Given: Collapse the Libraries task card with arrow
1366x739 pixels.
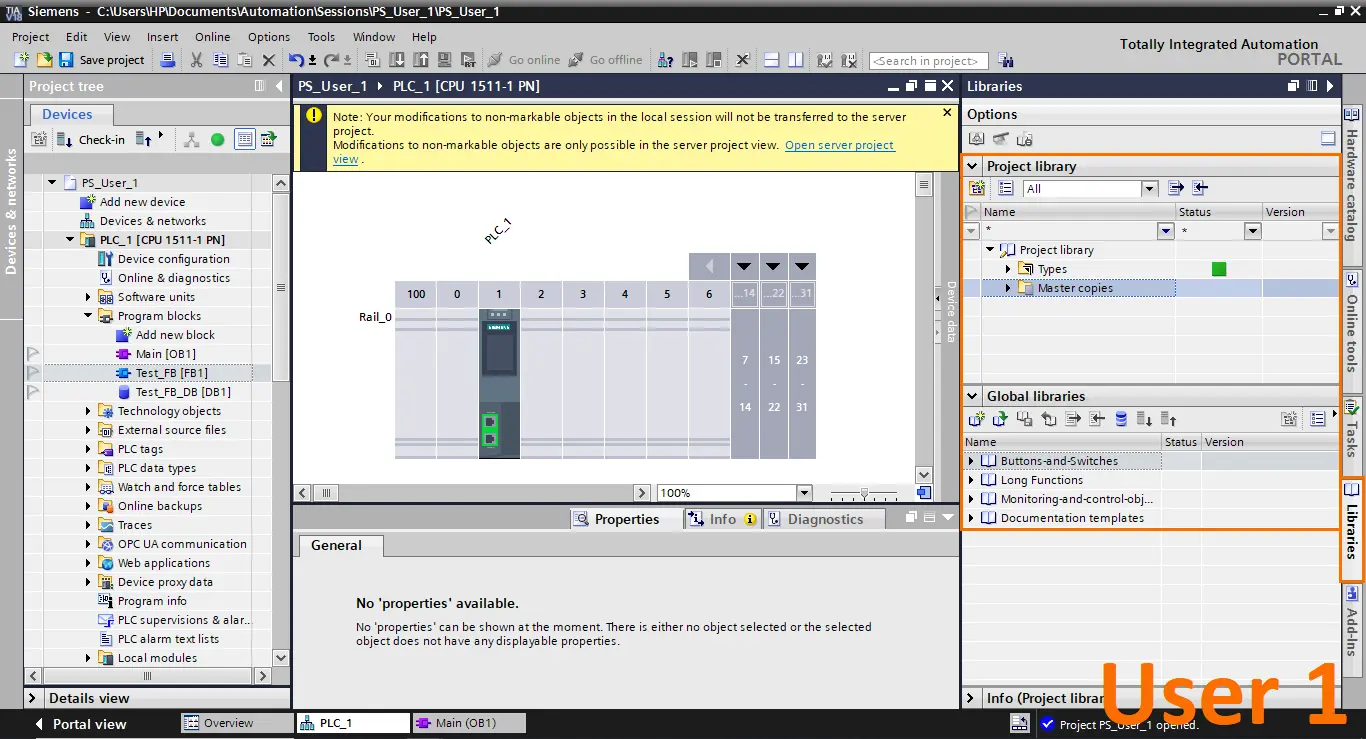Looking at the screenshot, I should [x=1330, y=86].
